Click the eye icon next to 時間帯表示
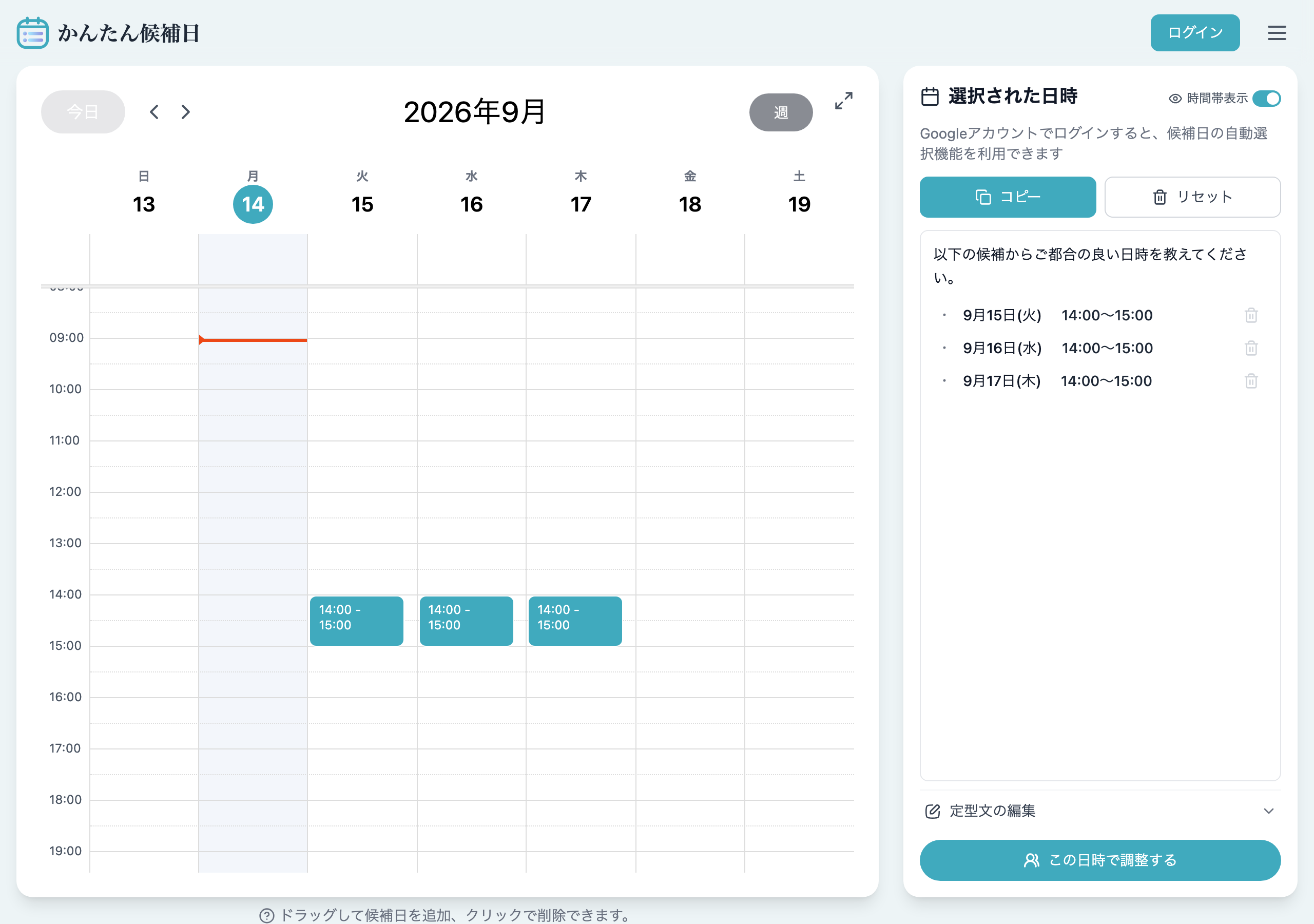 click(1175, 99)
